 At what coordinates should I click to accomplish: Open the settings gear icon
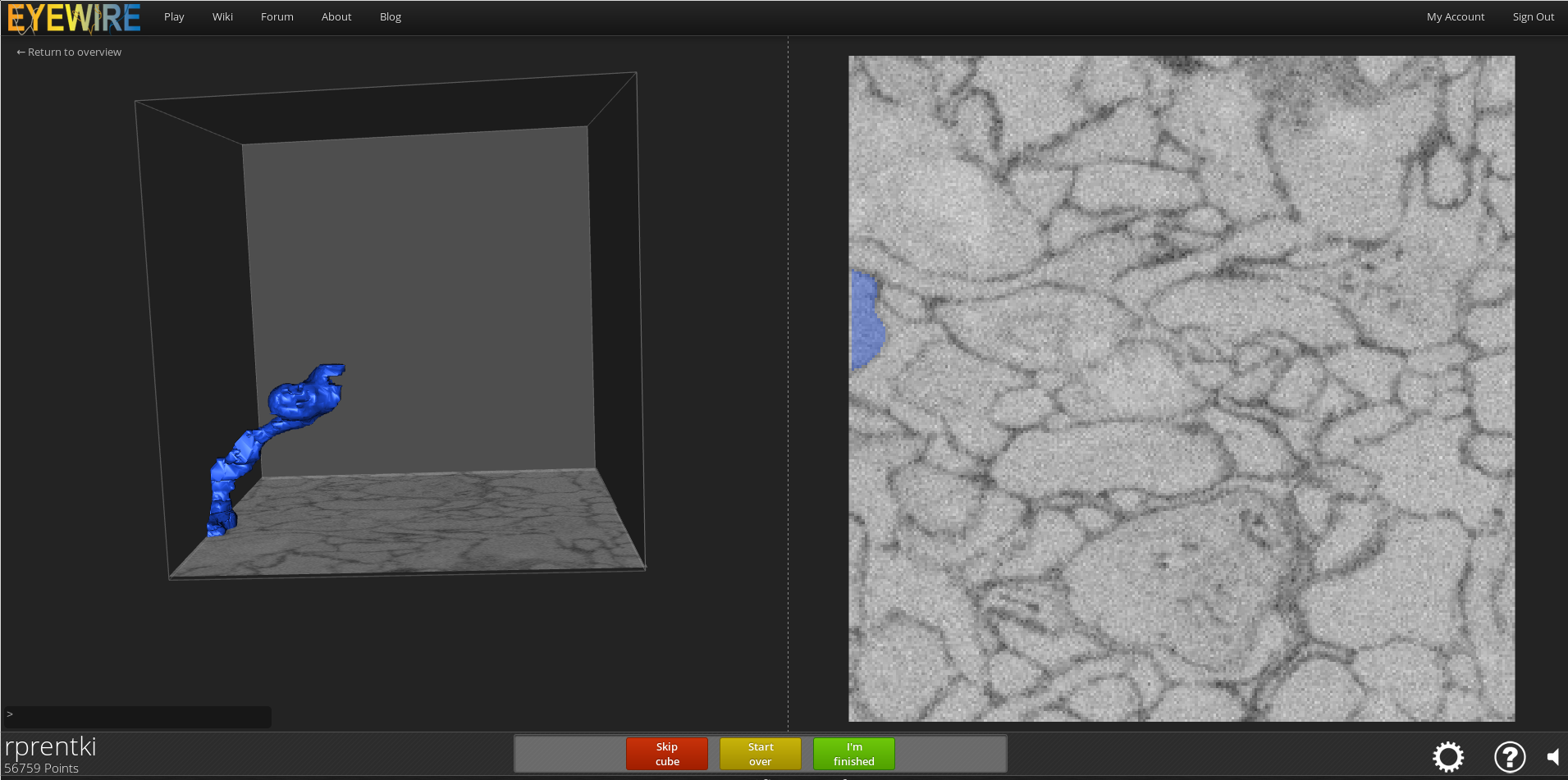1448,756
